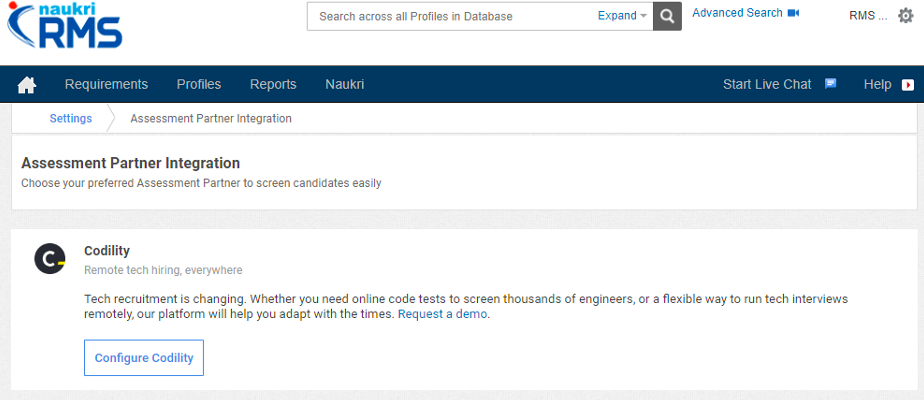924x400 pixels.
Task: Open the RMS account menu
Action: coord(868,16)
